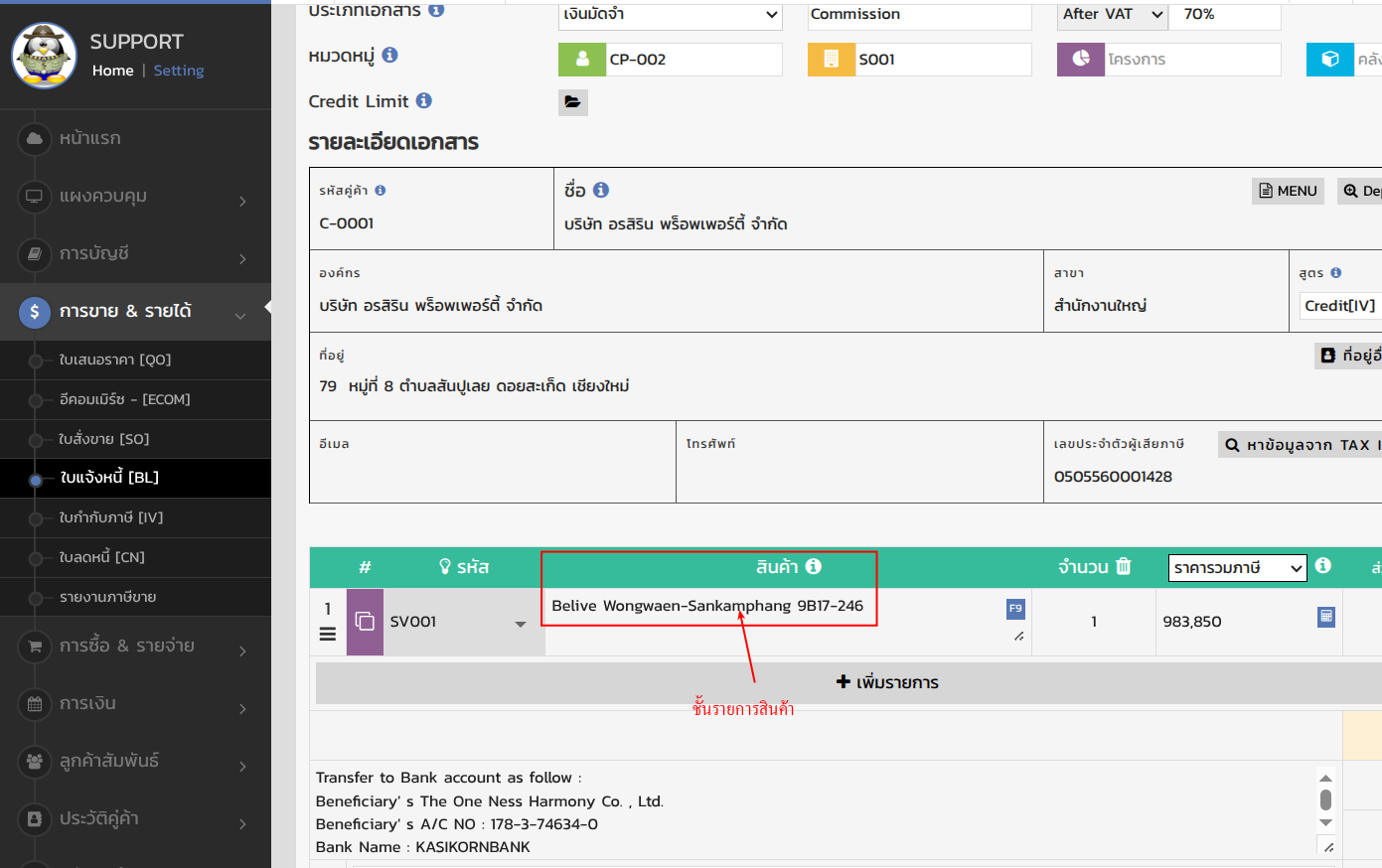Open the ราคารวมภาษี price type dropdown
This screenshot has height=868, width=1382.
[1236, 568]
